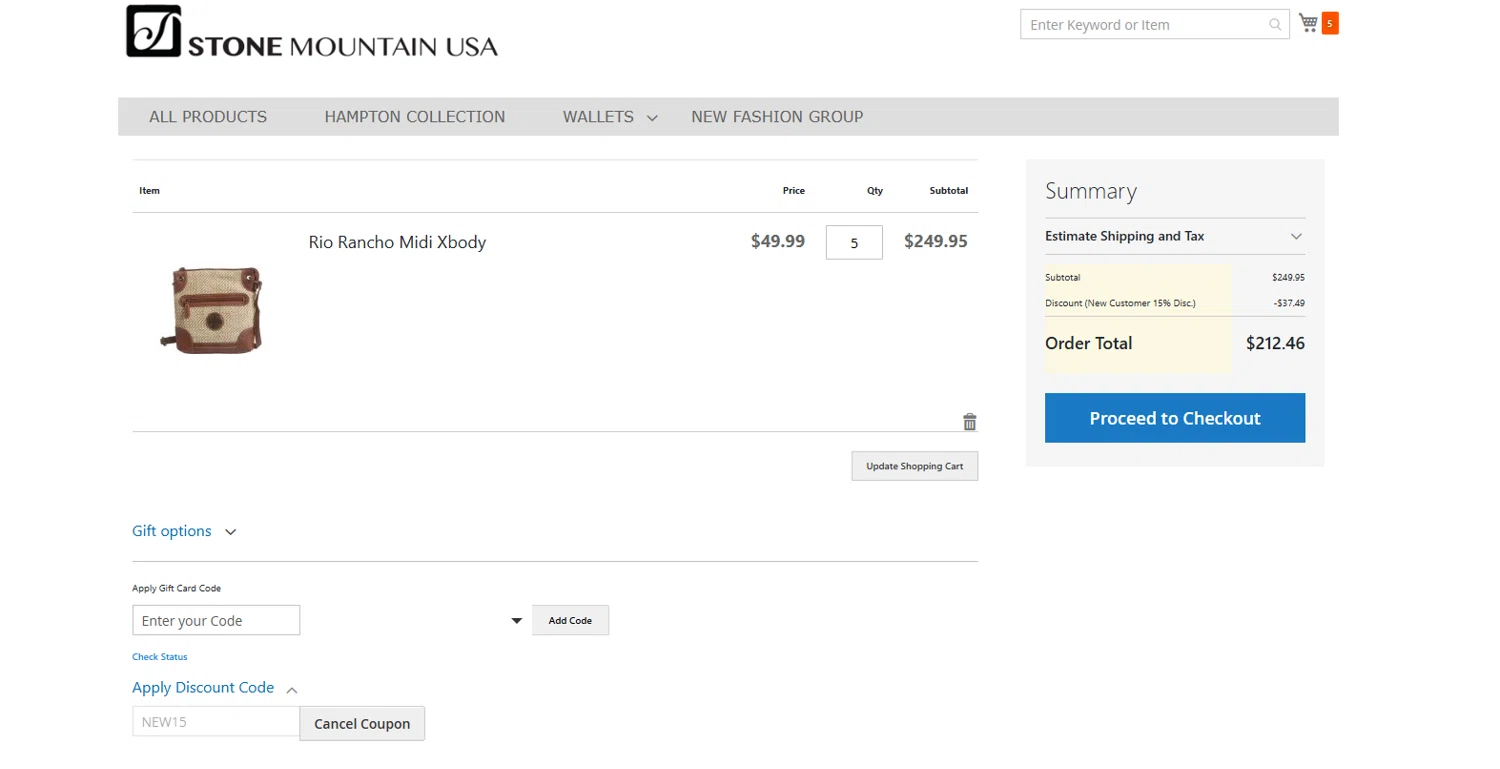Open the Wallets dropdown menu
Viewport: 1500px width, 769px height.
click(x=609, y=117)
